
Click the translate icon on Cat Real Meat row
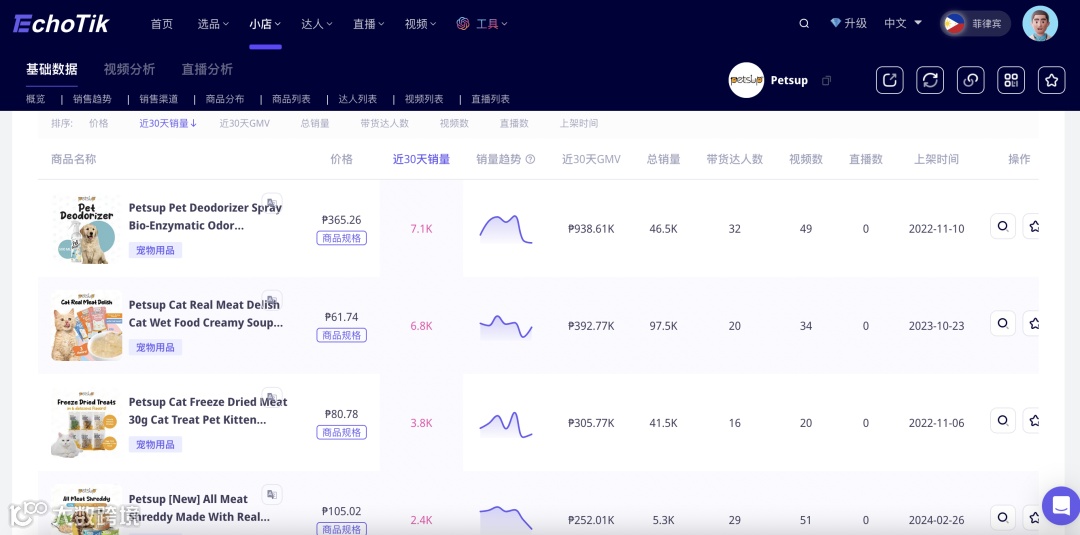[x=272, y=300]
